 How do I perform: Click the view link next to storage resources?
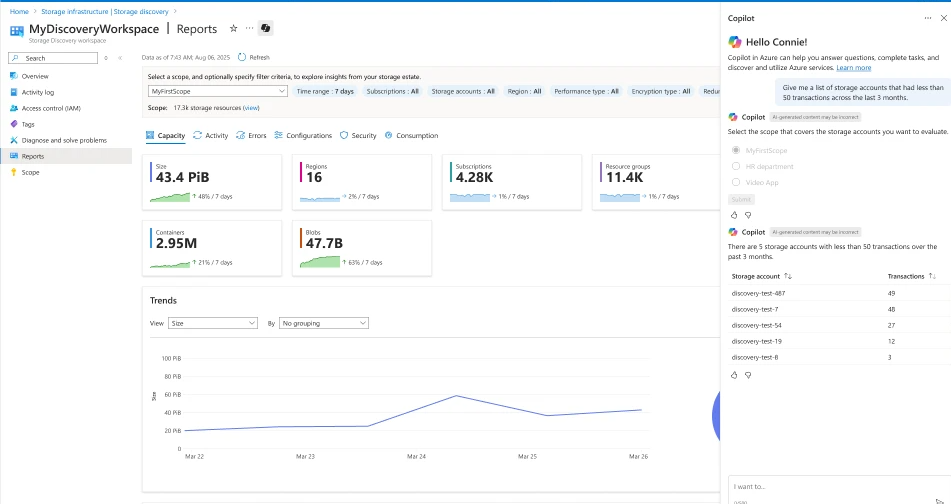coord(251,108)
